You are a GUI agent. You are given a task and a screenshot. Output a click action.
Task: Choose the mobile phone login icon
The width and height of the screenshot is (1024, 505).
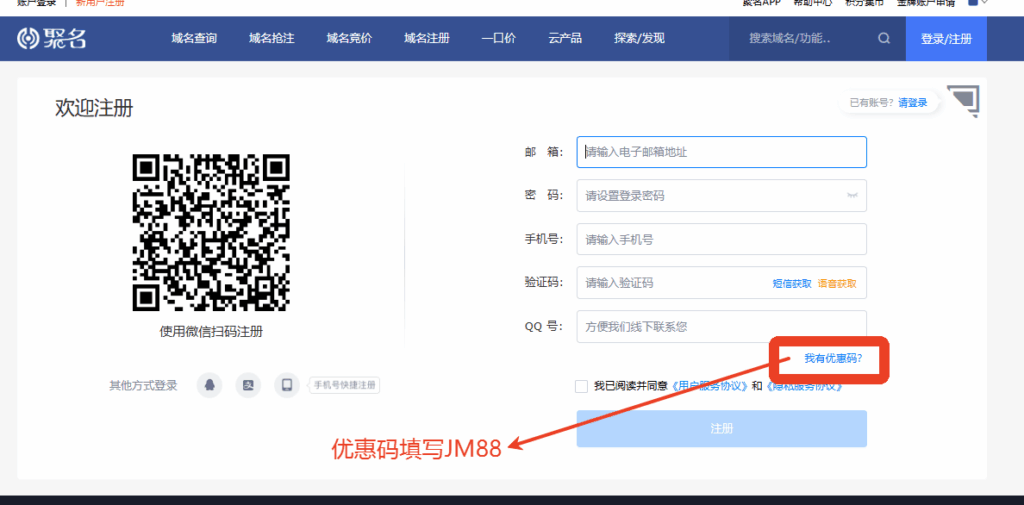point(287,385)
